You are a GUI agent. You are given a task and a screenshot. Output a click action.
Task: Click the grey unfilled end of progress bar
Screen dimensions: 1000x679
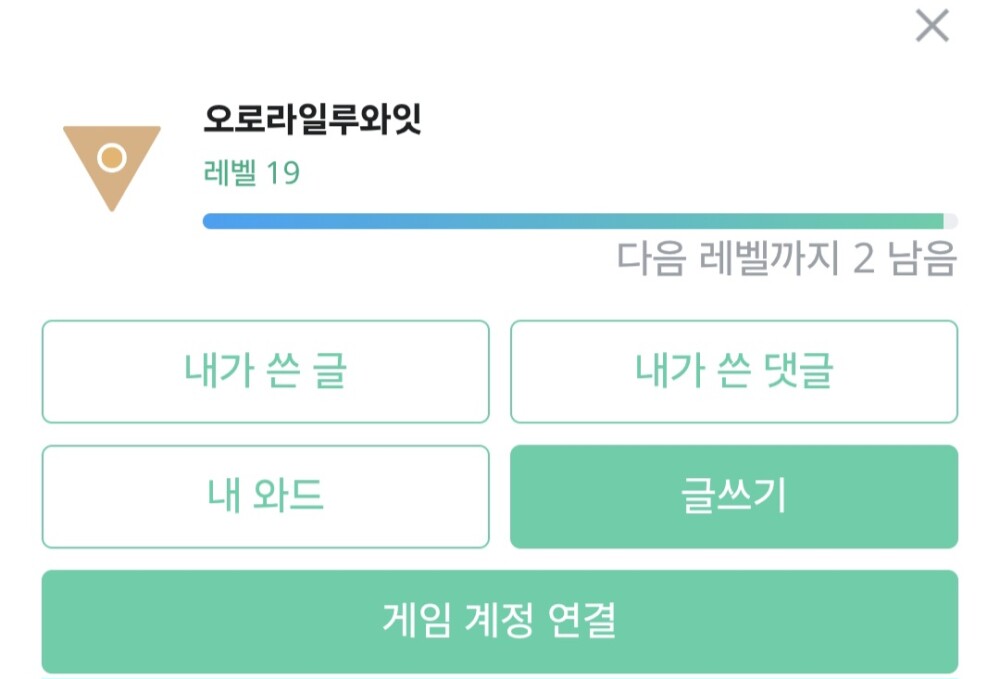click(x=951, y=221)
